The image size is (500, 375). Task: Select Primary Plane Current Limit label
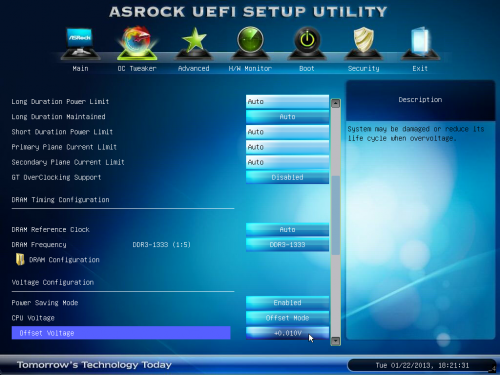pos(64,147)
